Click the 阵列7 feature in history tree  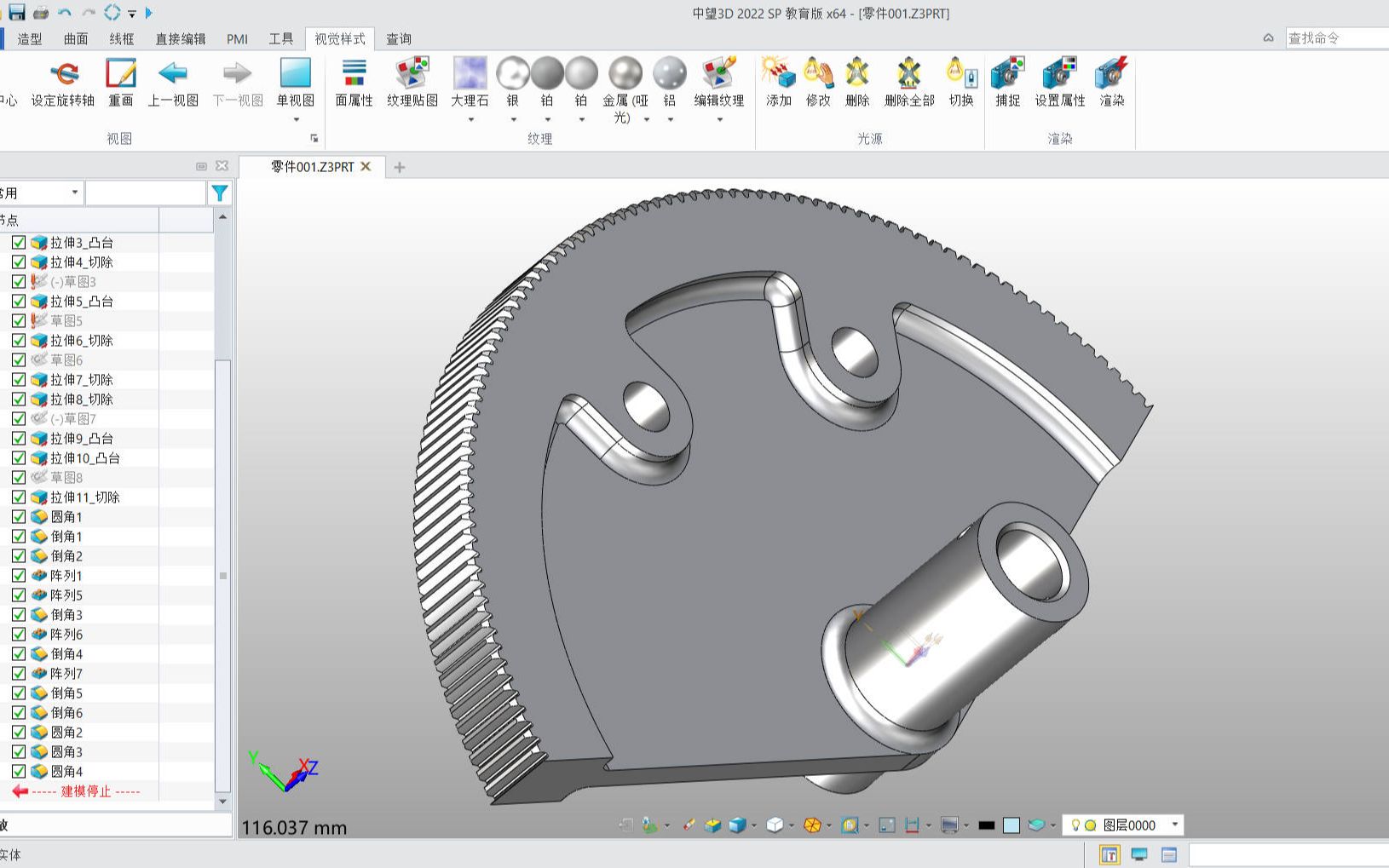66,674
